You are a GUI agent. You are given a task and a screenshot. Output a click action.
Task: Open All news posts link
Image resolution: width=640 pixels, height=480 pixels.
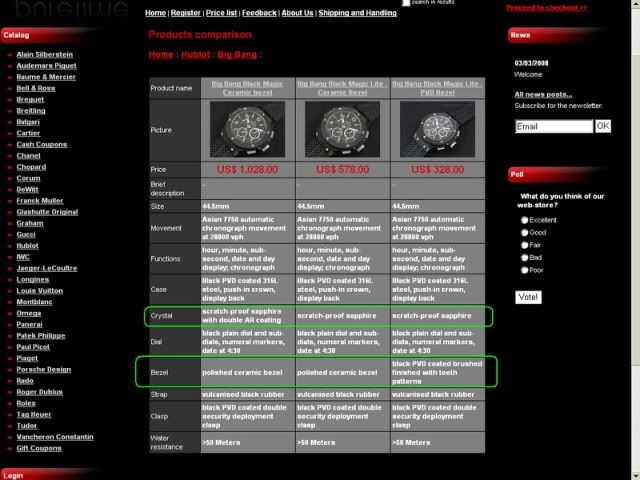543,94
